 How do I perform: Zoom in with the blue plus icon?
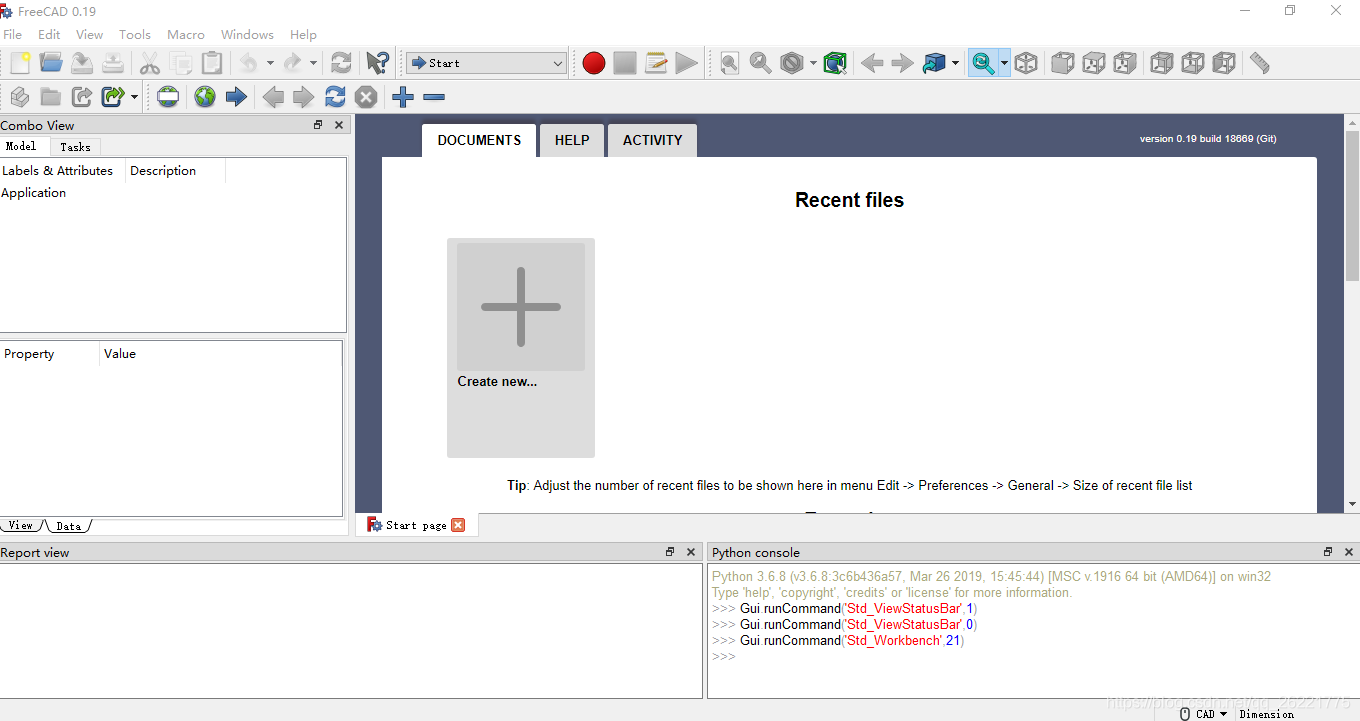[x=403, y=97]
